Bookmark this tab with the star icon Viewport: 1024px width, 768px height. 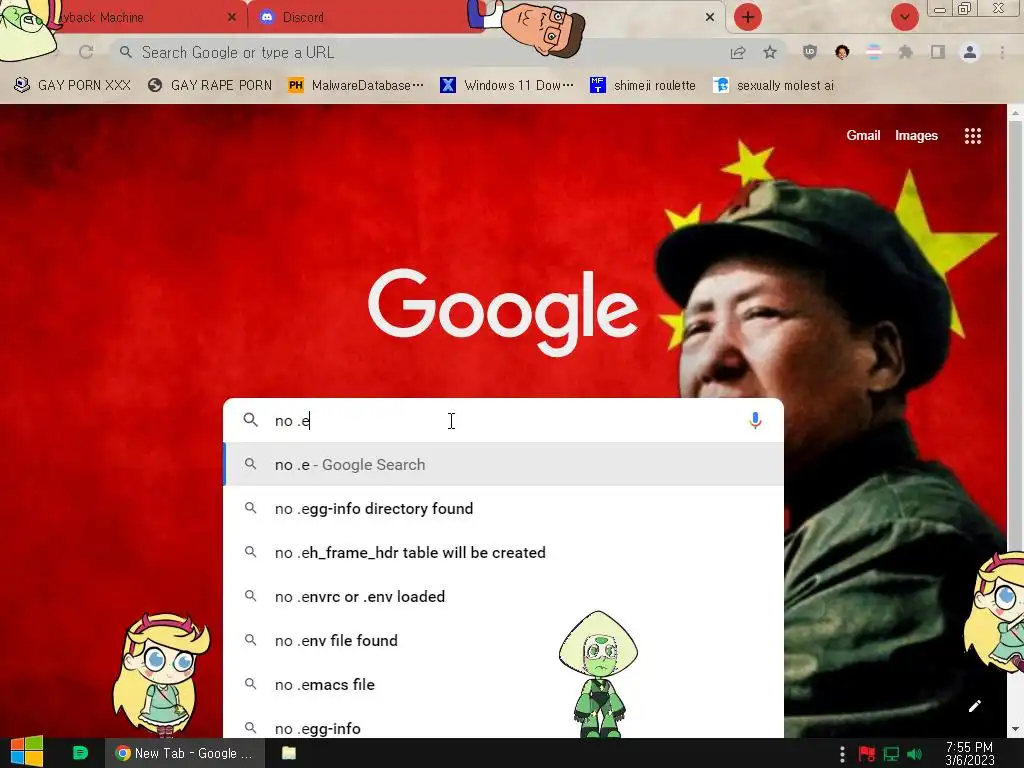tap(770, 52)
